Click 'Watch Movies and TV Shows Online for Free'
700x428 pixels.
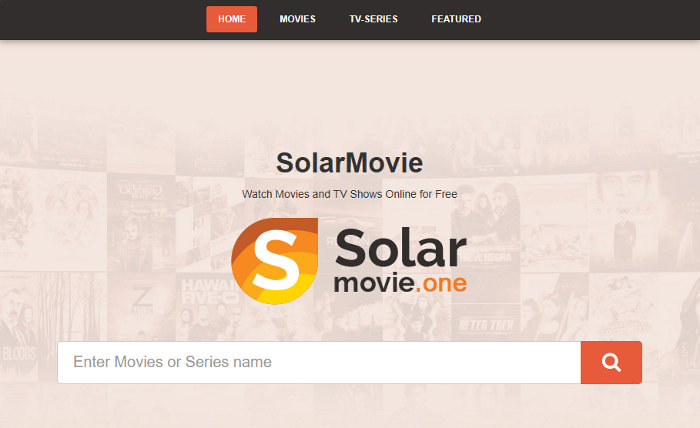[x=350, y=194]
